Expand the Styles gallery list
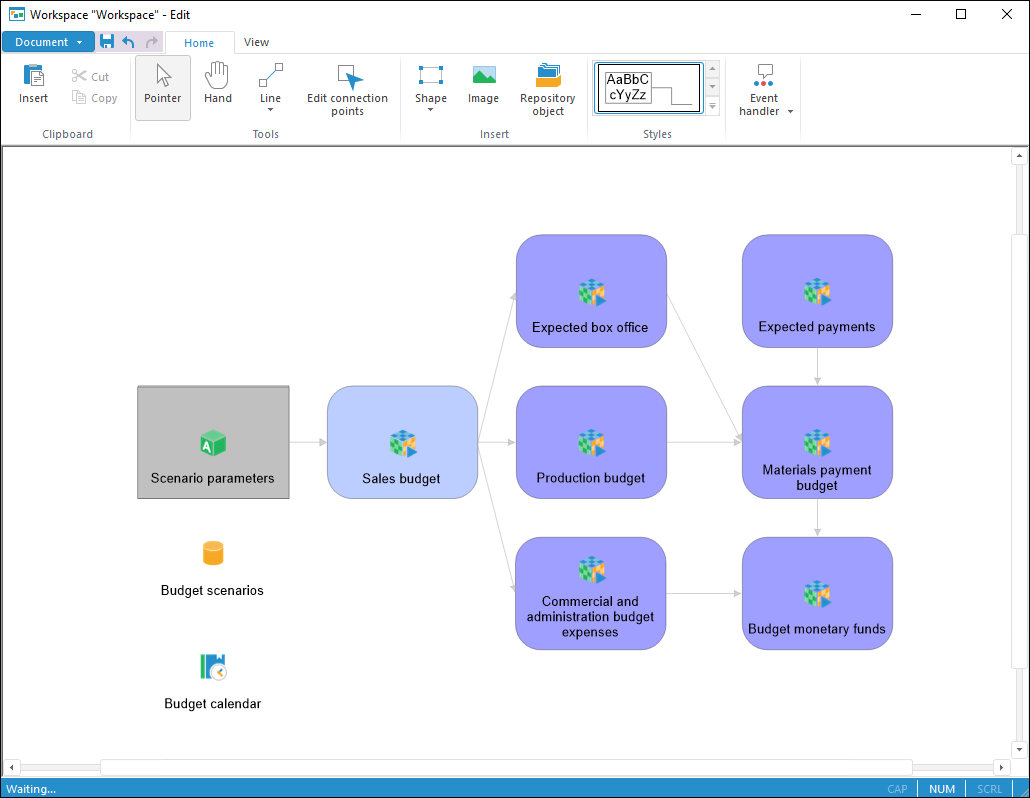Image resolution: width=1030 pixels, height=798 pixels. point(713,106)
